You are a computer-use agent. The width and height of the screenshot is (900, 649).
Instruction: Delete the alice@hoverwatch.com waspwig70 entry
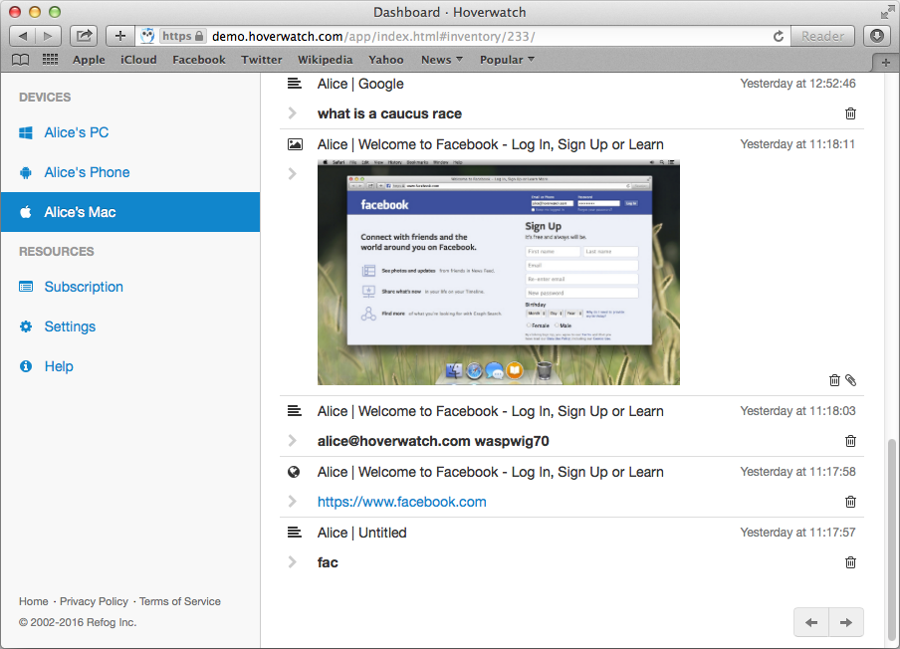click(x=851, y=441)
